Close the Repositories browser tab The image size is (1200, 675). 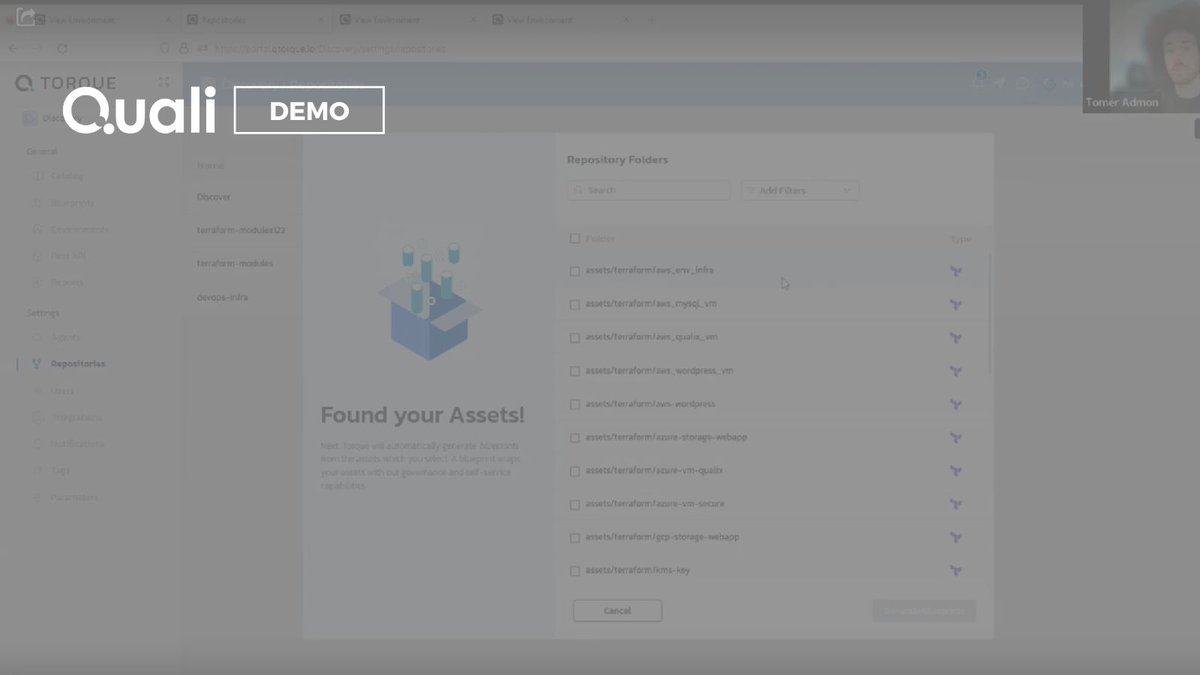tap(320, 20)
